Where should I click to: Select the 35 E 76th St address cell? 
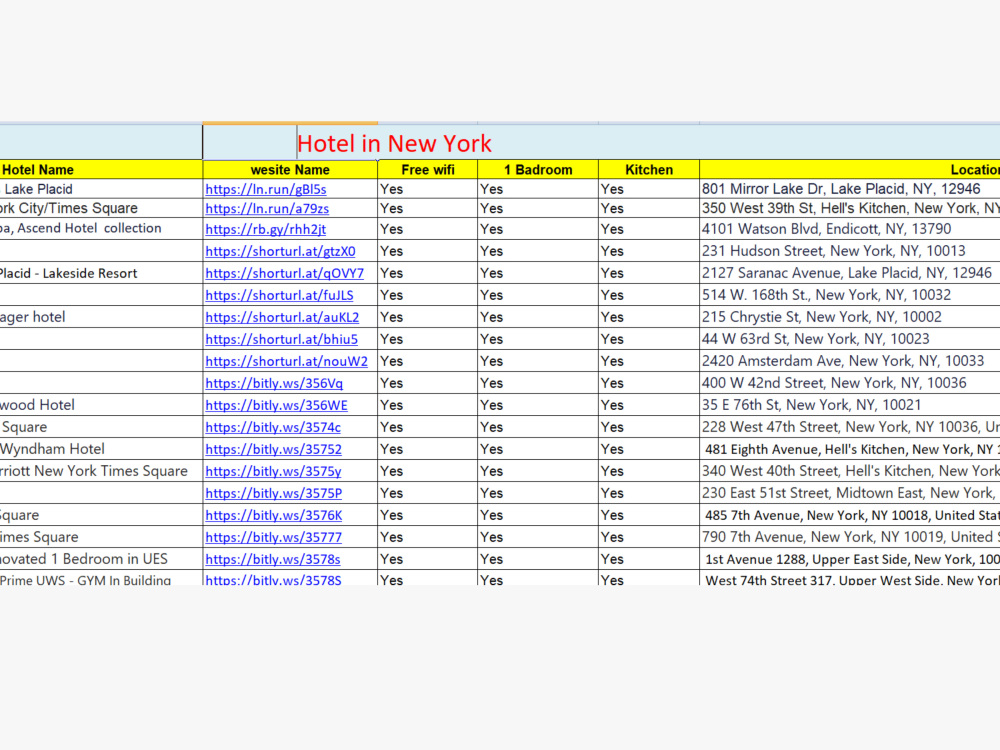click(x=849, y=405)
